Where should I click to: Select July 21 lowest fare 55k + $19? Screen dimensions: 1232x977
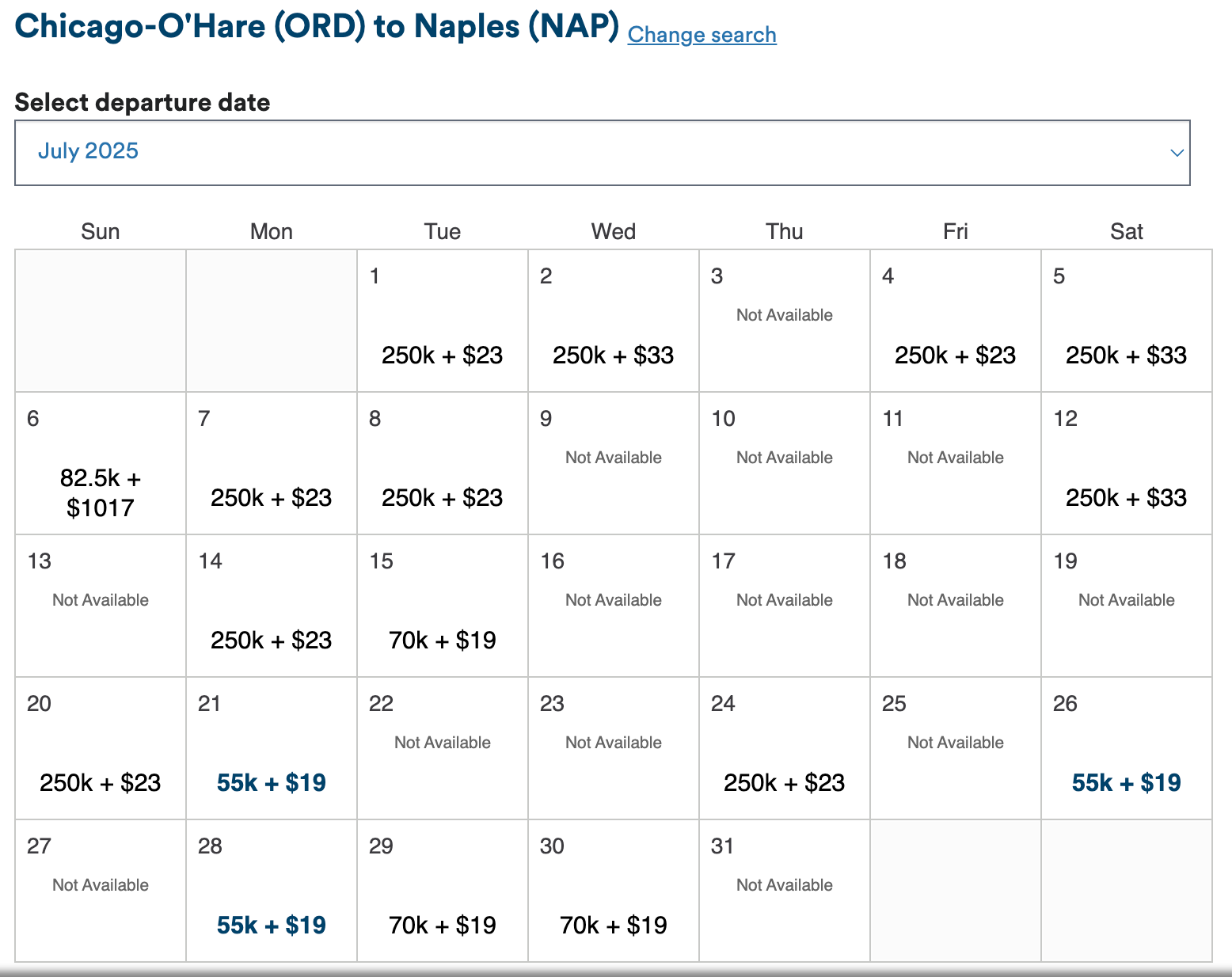271,783
